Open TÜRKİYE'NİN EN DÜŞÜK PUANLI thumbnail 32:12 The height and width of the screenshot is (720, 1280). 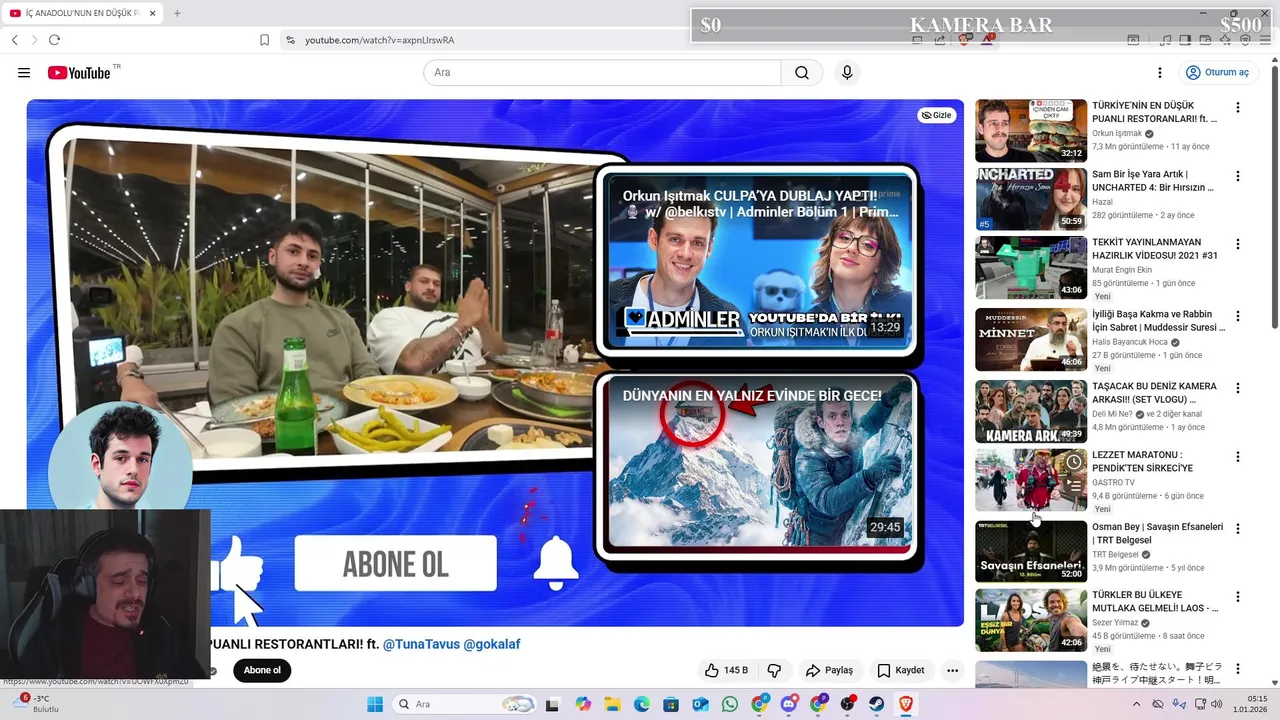tap(1031, 130)
